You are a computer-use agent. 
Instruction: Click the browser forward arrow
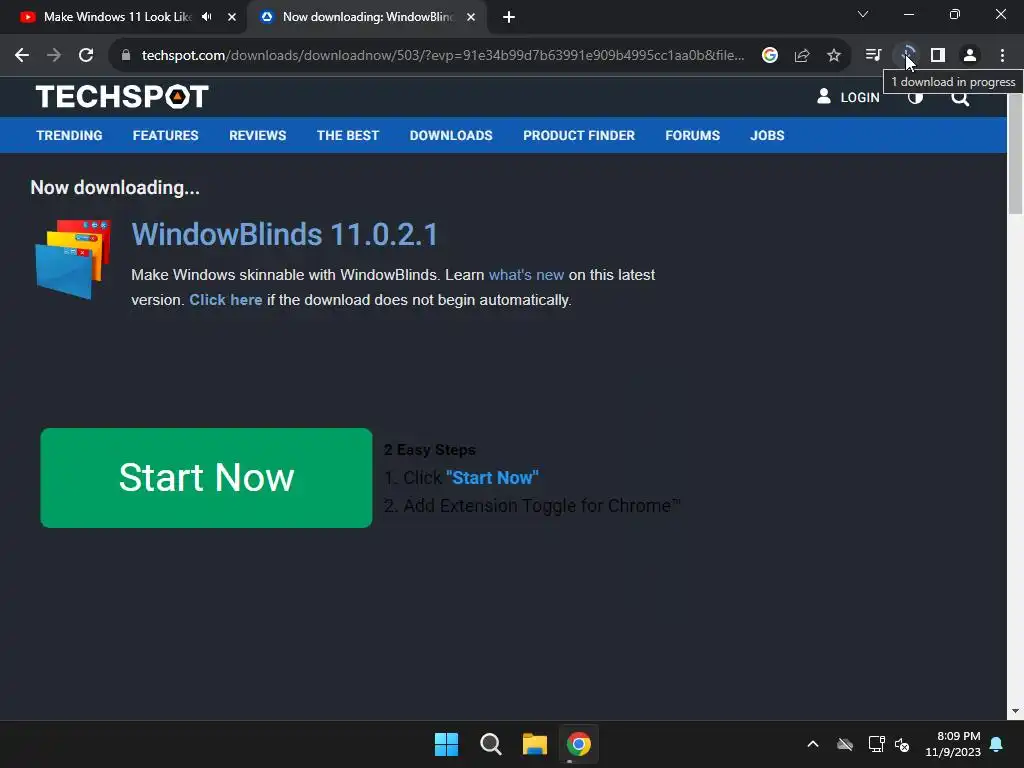click(54, 56)
